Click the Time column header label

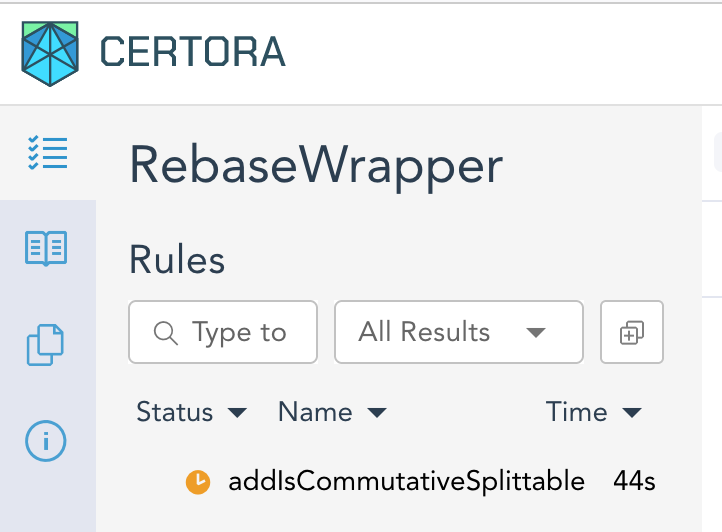pyautogui.click(x=576, y=412)
